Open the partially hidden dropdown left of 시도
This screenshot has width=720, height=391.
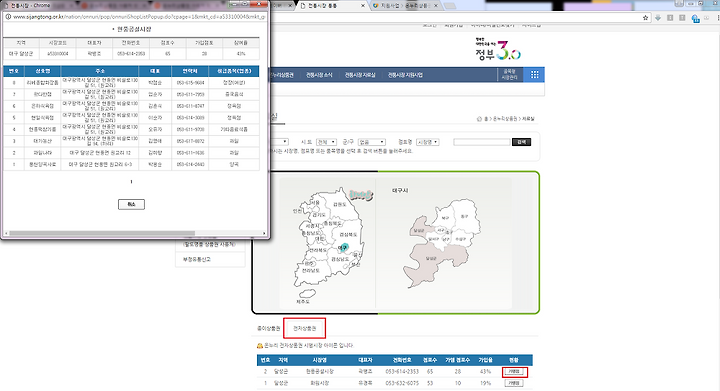(x=280, y=142)
